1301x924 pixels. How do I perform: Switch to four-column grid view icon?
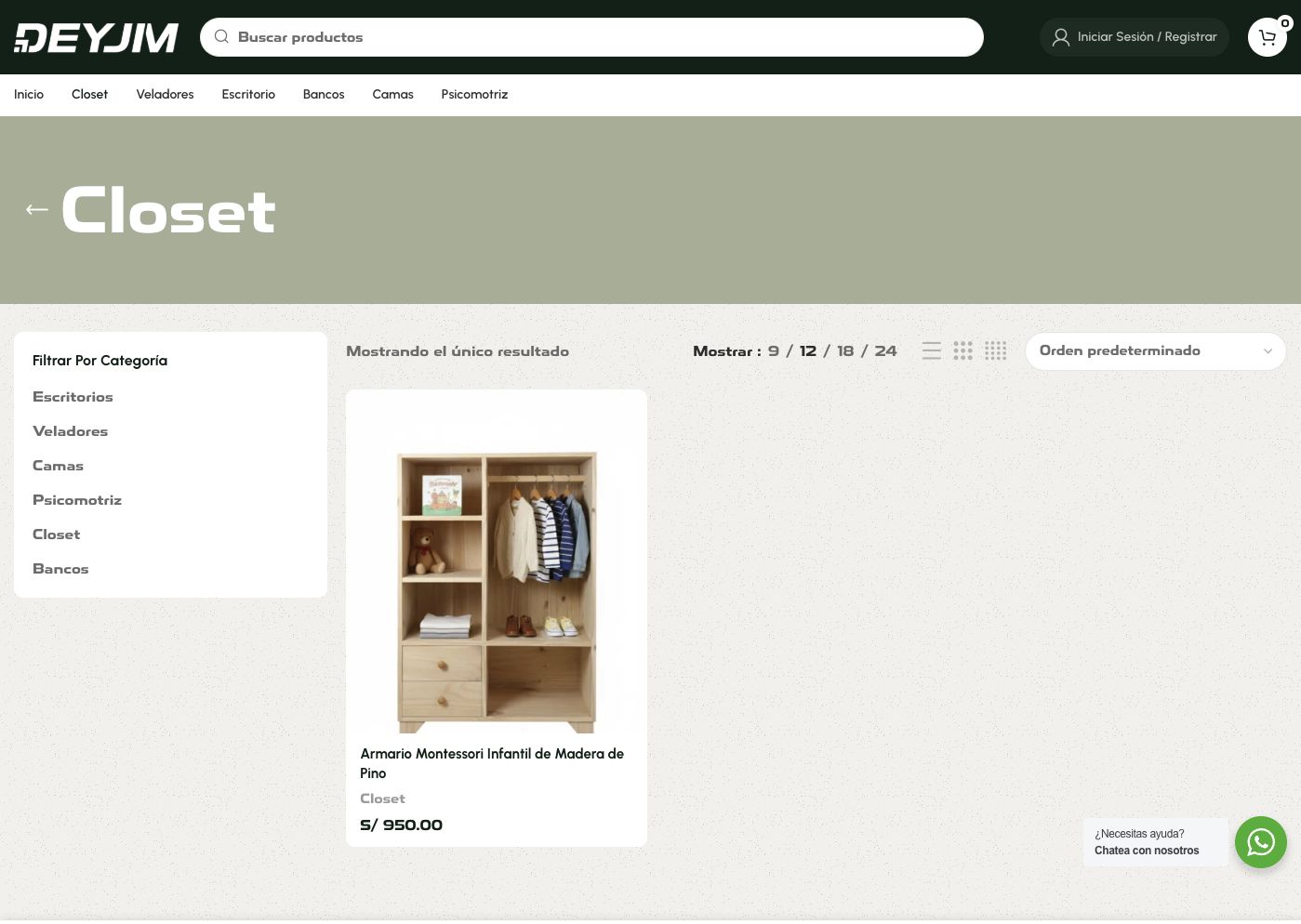[996, 350]
